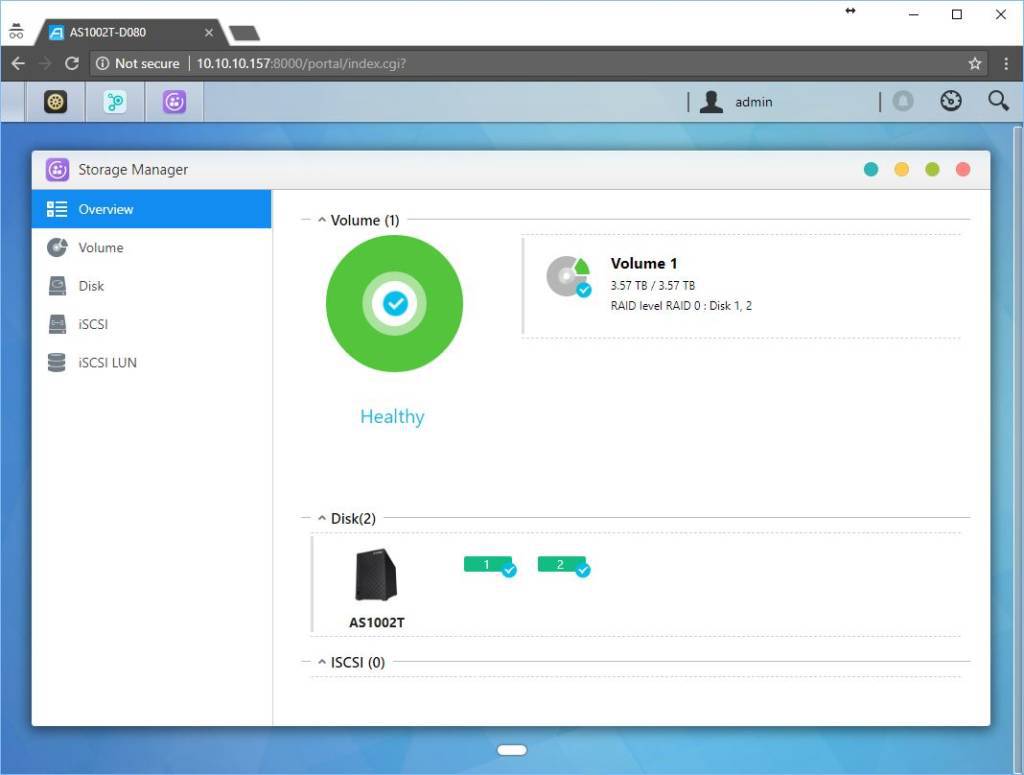Select iSCSI in the sidebar

coord(152,324)
